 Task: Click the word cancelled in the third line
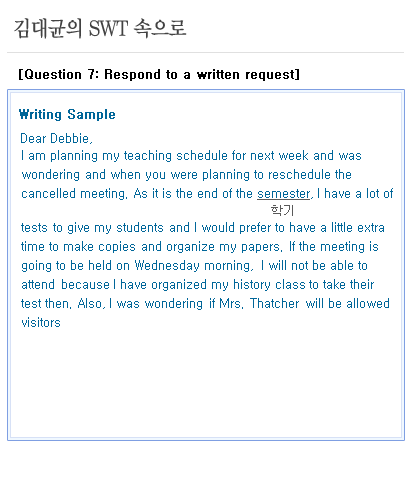tap(49, 194)
